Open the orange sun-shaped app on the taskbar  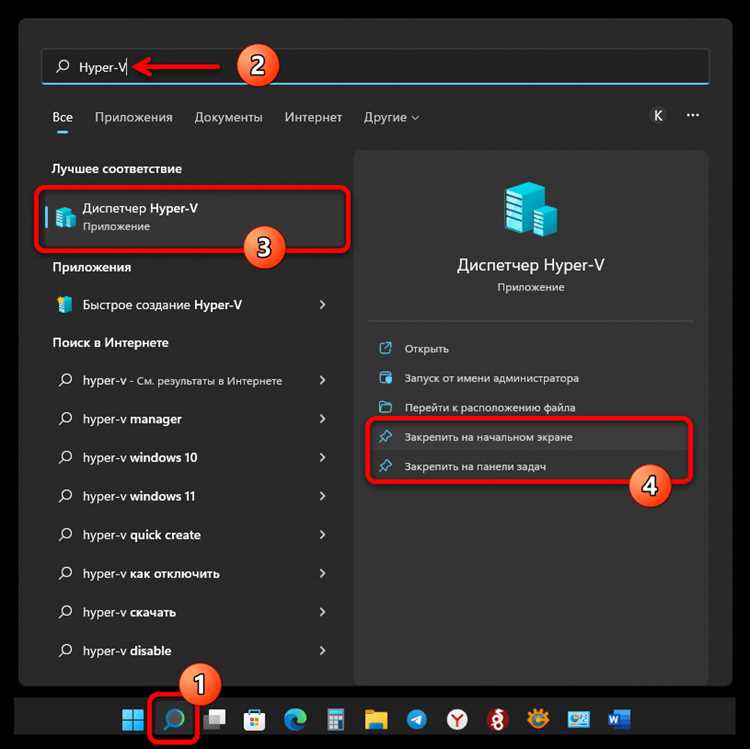(x=538, y=719)
